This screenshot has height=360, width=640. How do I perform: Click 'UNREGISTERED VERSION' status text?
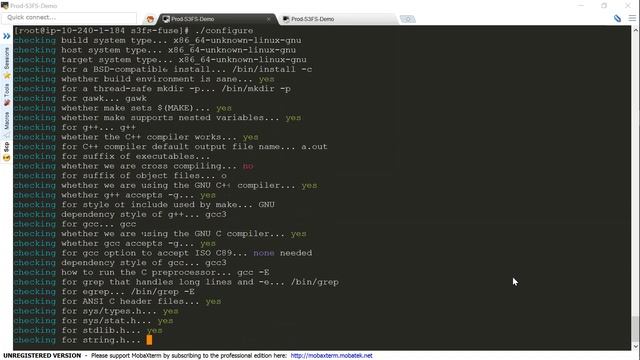point(42,356)
